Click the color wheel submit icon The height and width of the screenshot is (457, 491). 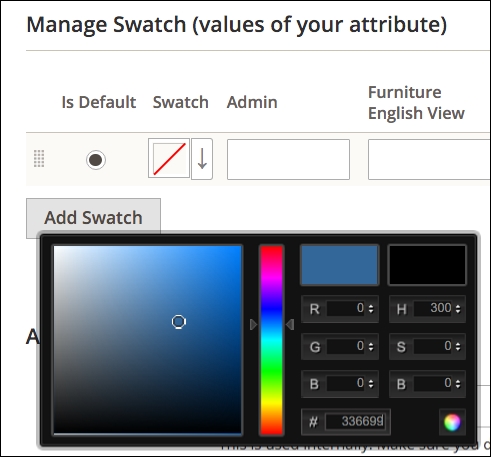452,422
